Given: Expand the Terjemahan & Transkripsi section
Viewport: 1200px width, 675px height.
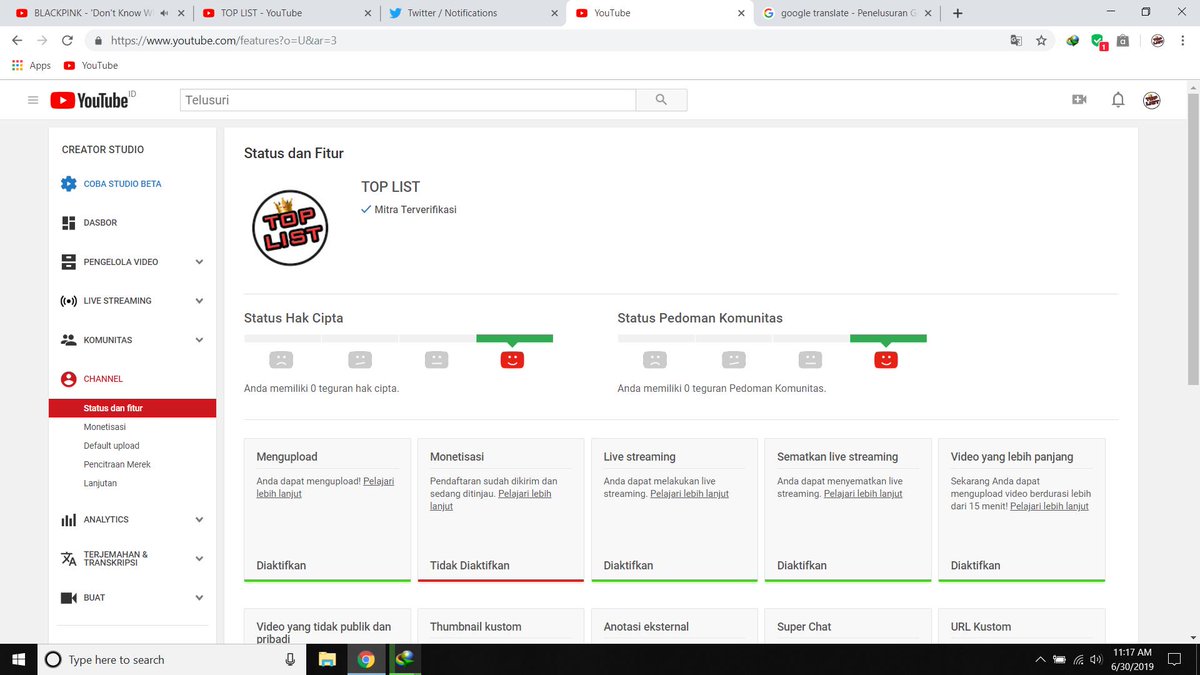Looking at the screenshot, I should [x=199, y=559].
